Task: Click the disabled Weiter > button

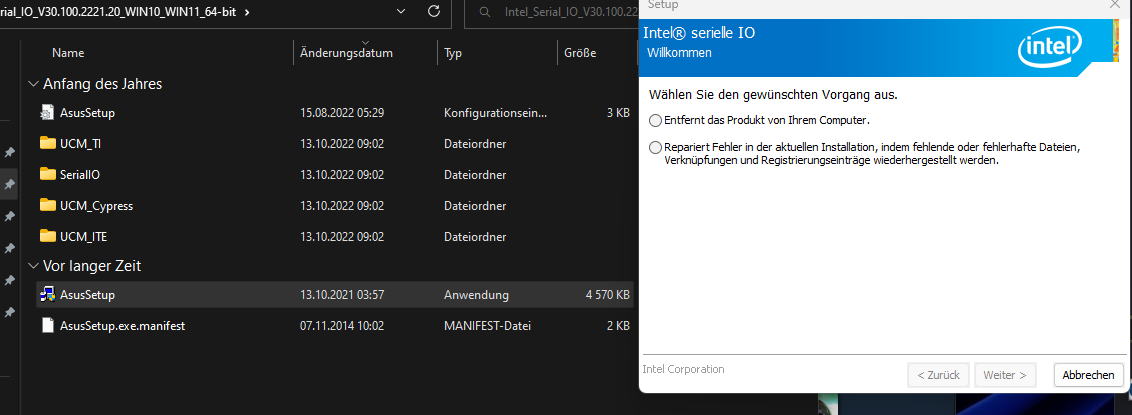Action: pos(1005,375)
